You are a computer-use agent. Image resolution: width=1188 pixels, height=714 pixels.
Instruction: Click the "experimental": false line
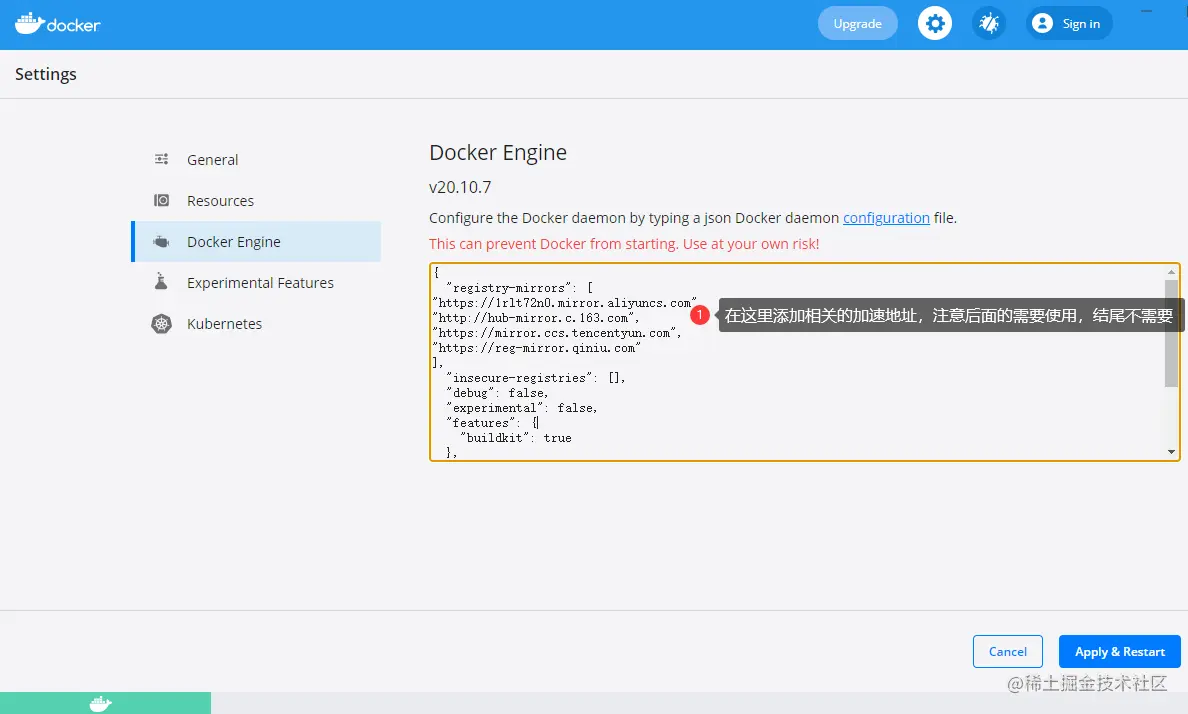(521, 409)
